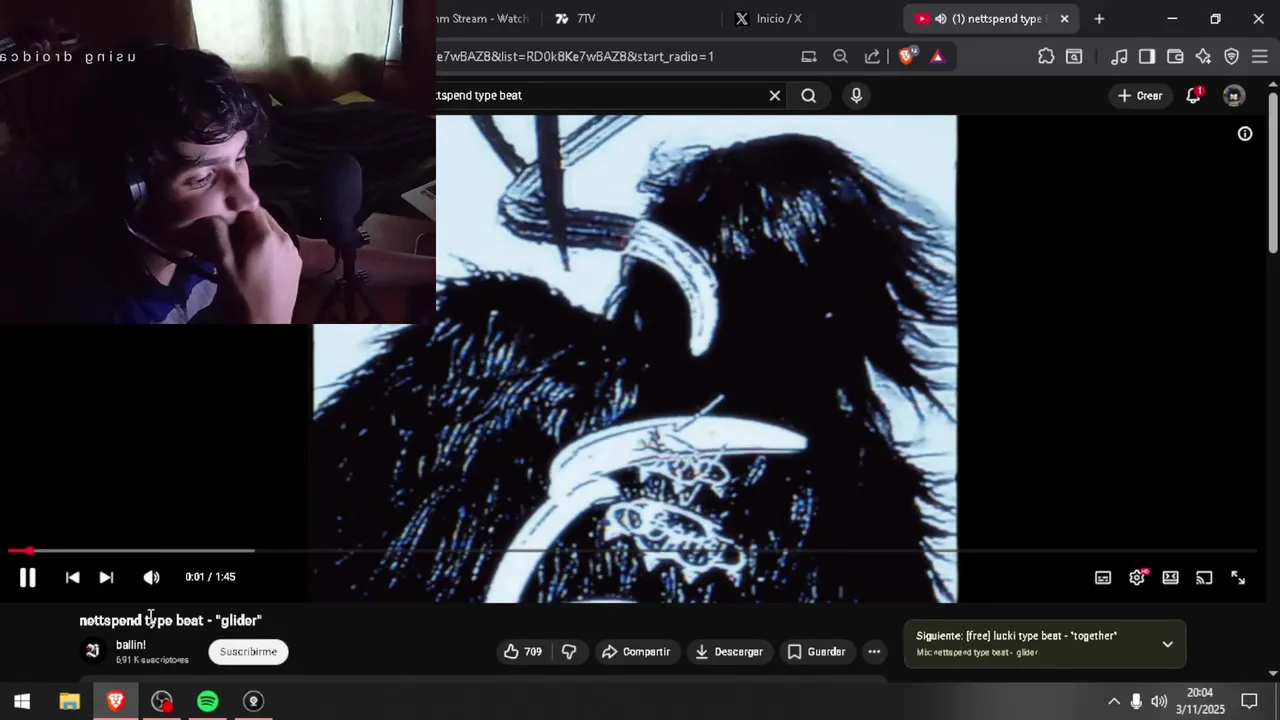This screenshot has width=1280, height=720.
Task: Open the ballin! channel avatar
Action: click(92, 651)
